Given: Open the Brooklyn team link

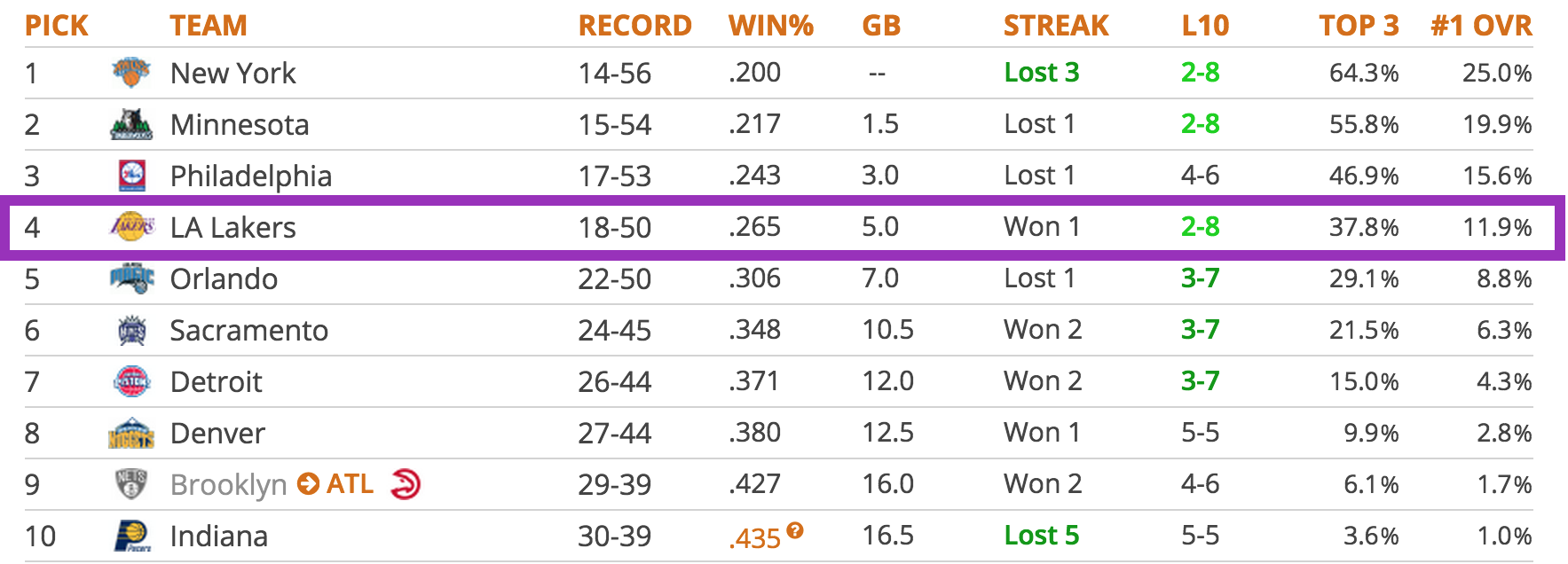Looking at the screenshot, I should [x=228, y=485].
